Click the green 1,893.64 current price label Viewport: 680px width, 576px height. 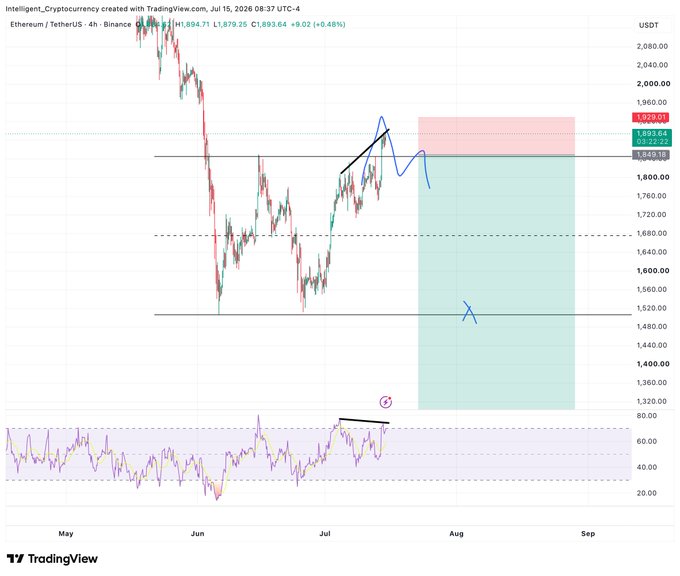652,137
